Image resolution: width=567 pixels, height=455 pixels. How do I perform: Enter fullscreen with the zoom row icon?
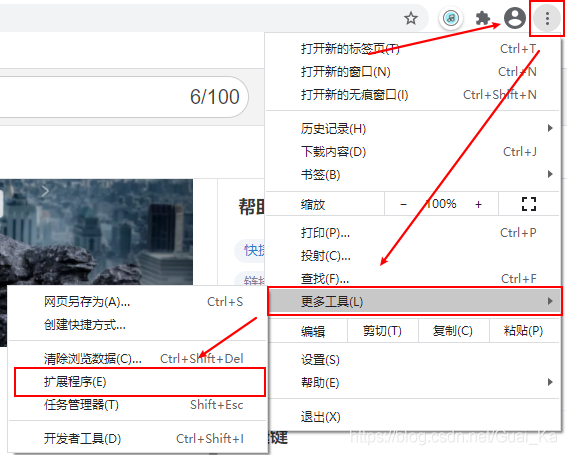[x=529, y=204]
